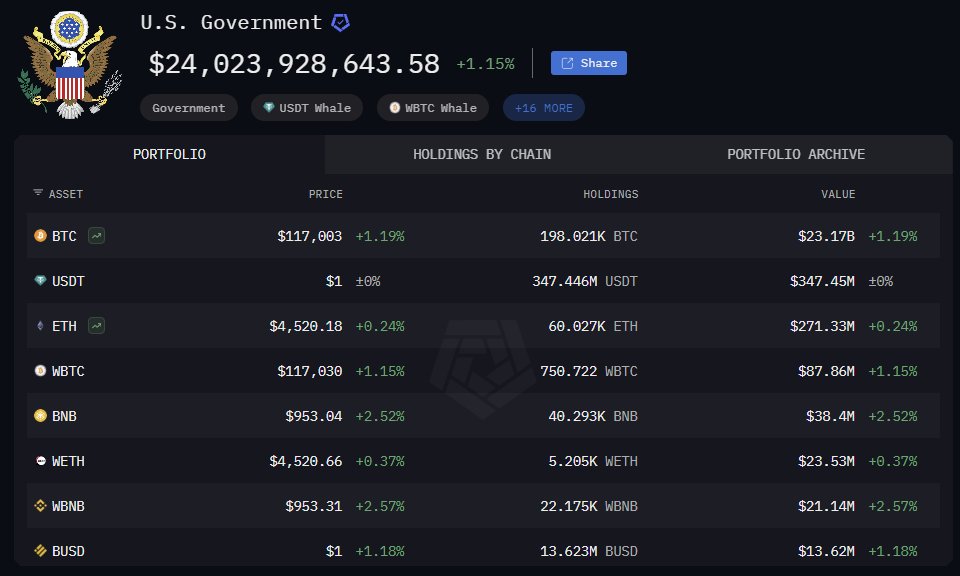
Task: Click the BNB price $953.04
Action: 313,416
